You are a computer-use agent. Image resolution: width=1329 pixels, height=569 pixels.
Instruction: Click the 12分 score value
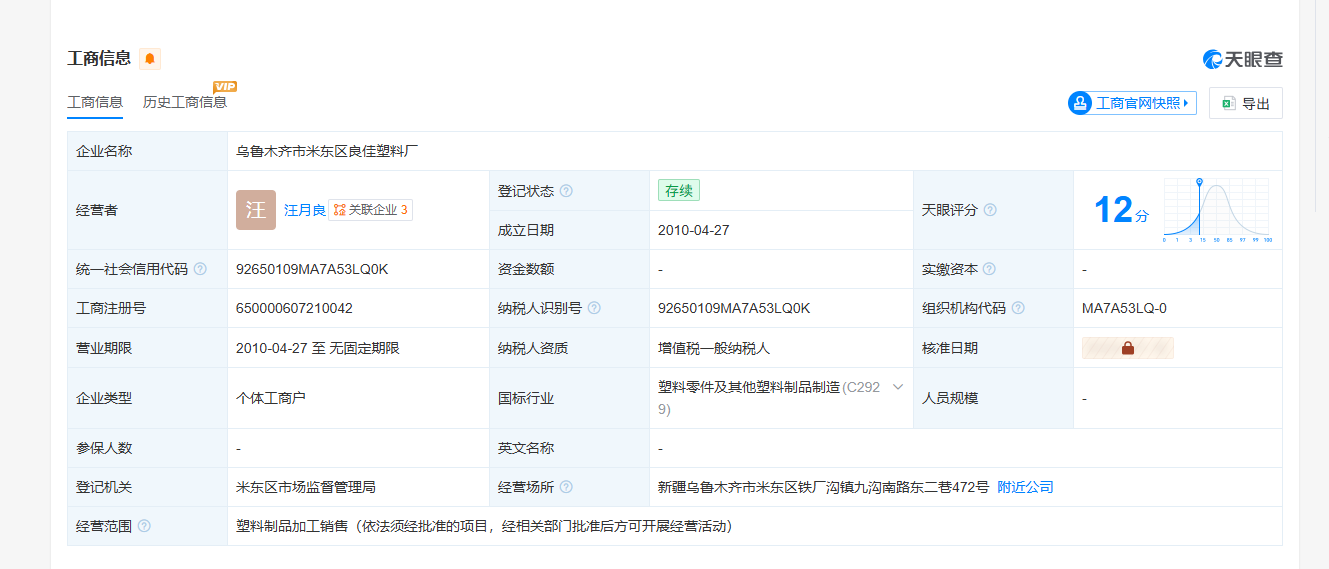(1121, 211)
